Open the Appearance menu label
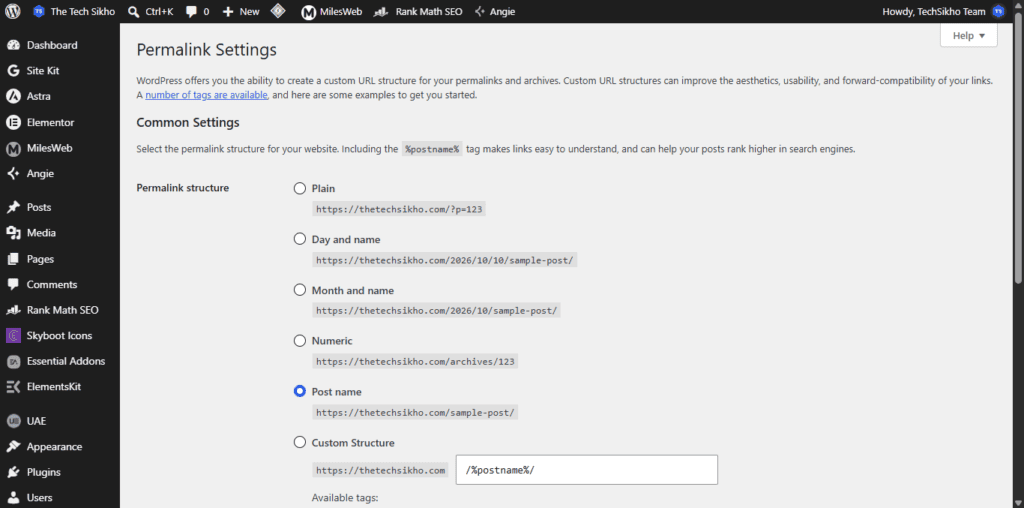The height and width of the screenshot is (508, 1024). (54, 447)
